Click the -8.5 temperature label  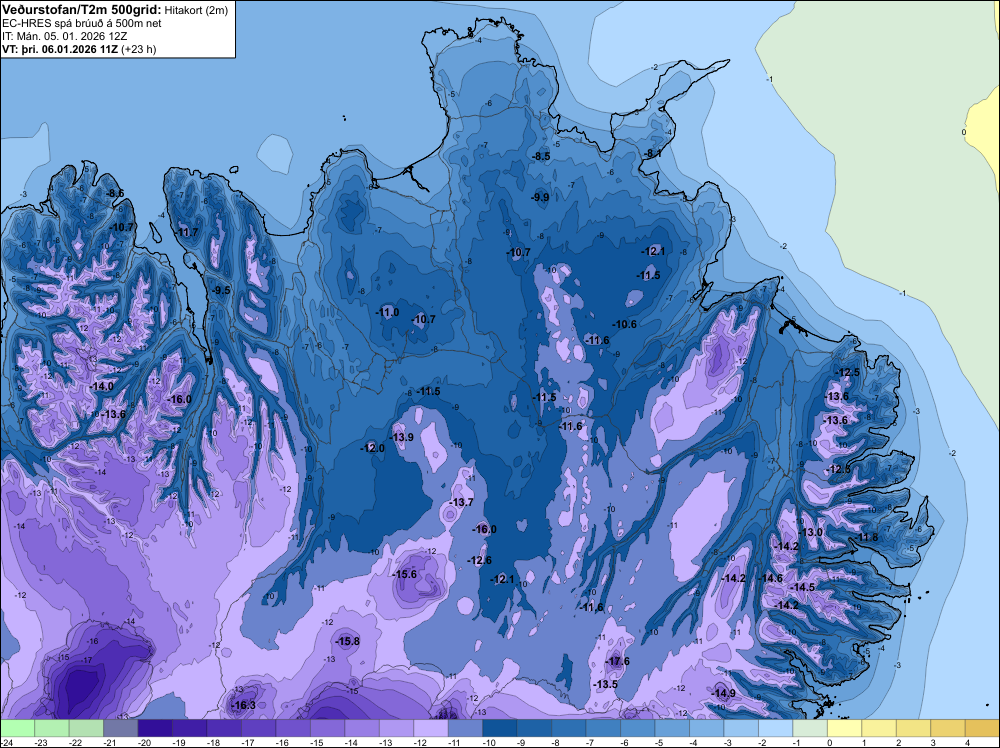coord(541,156)
